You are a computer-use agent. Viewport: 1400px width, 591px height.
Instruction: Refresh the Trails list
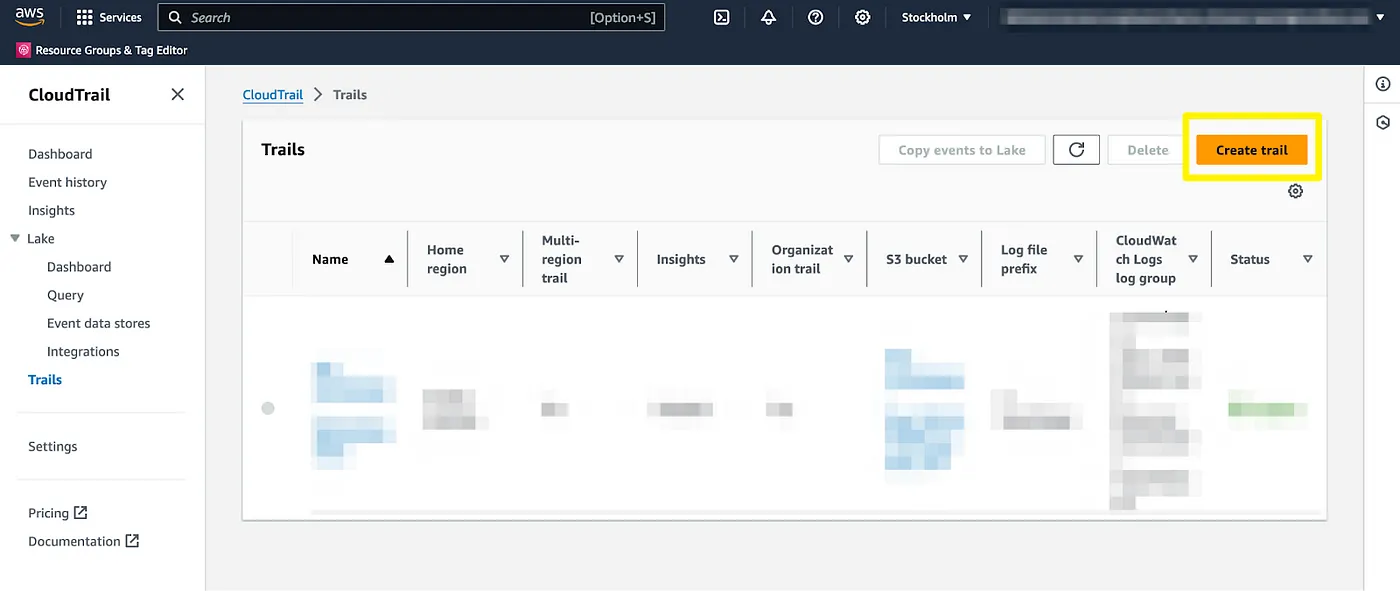coord(1076,150)
